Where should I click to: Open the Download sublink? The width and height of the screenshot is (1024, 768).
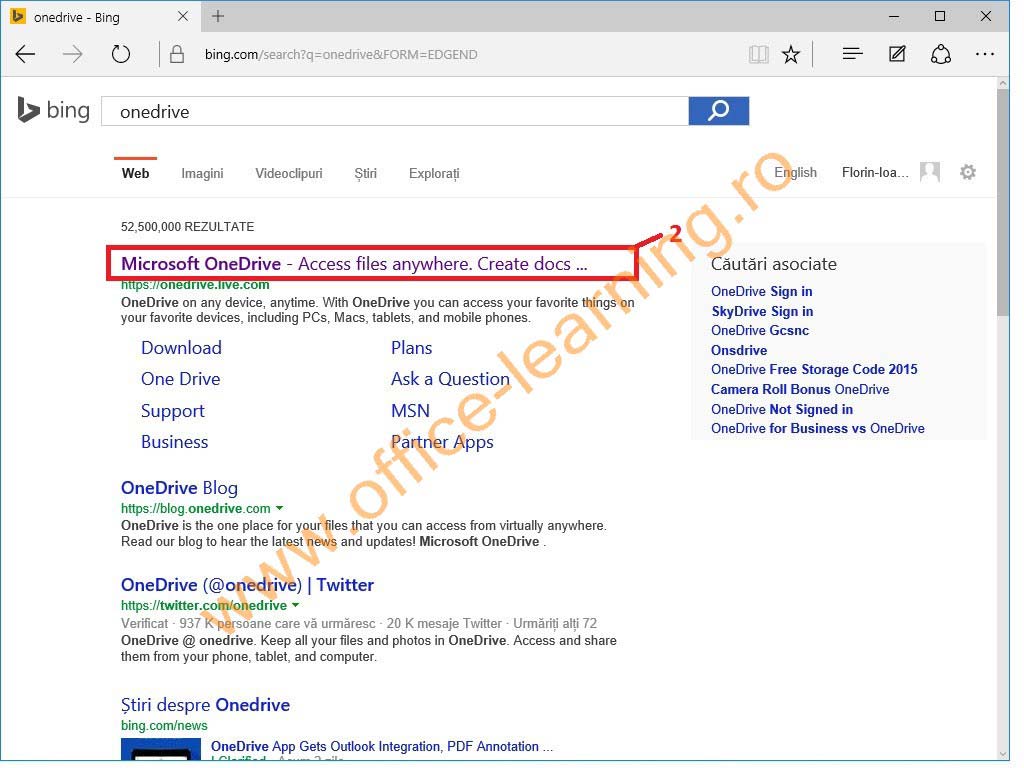pos(182,347)
